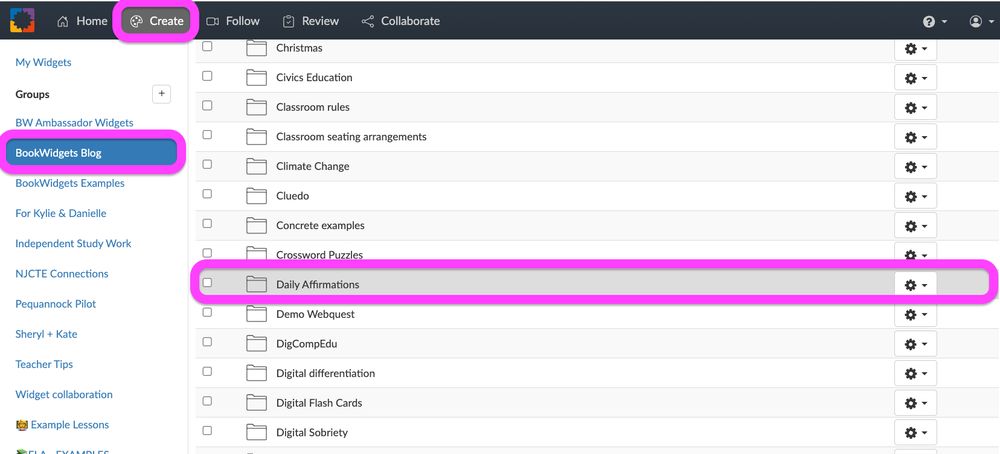Click the Classroom seating arrangements folder icon
Image resolution: width=1000 pixels, height=454 pixels.
click(x=256, y=136)
